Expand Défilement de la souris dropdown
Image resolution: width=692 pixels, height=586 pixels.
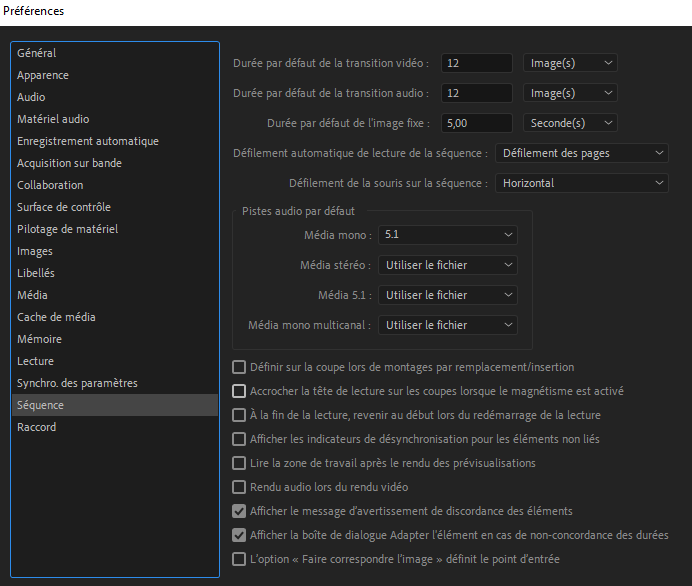click(582, 183)
